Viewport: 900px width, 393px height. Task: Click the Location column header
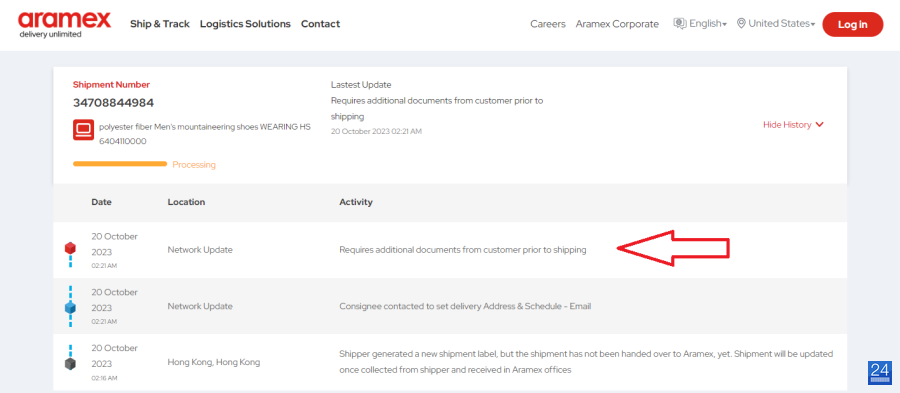(x=186, y=202)
